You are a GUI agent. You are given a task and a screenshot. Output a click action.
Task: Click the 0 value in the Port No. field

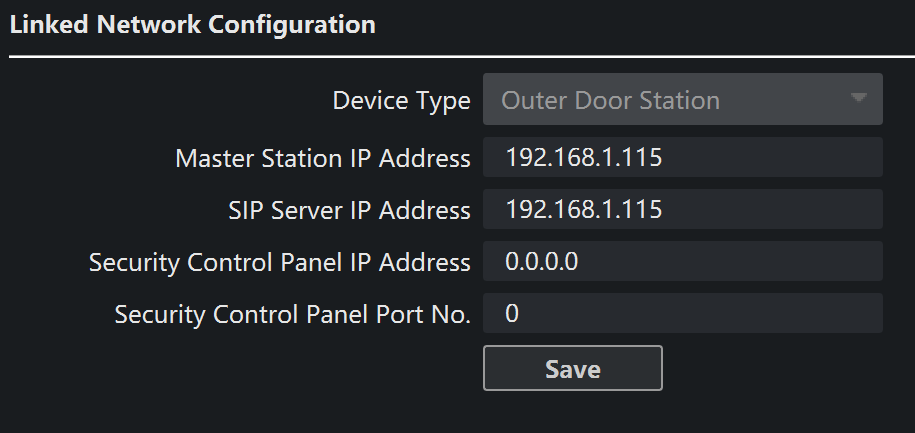pyautogui.click(x=512, y=314)
